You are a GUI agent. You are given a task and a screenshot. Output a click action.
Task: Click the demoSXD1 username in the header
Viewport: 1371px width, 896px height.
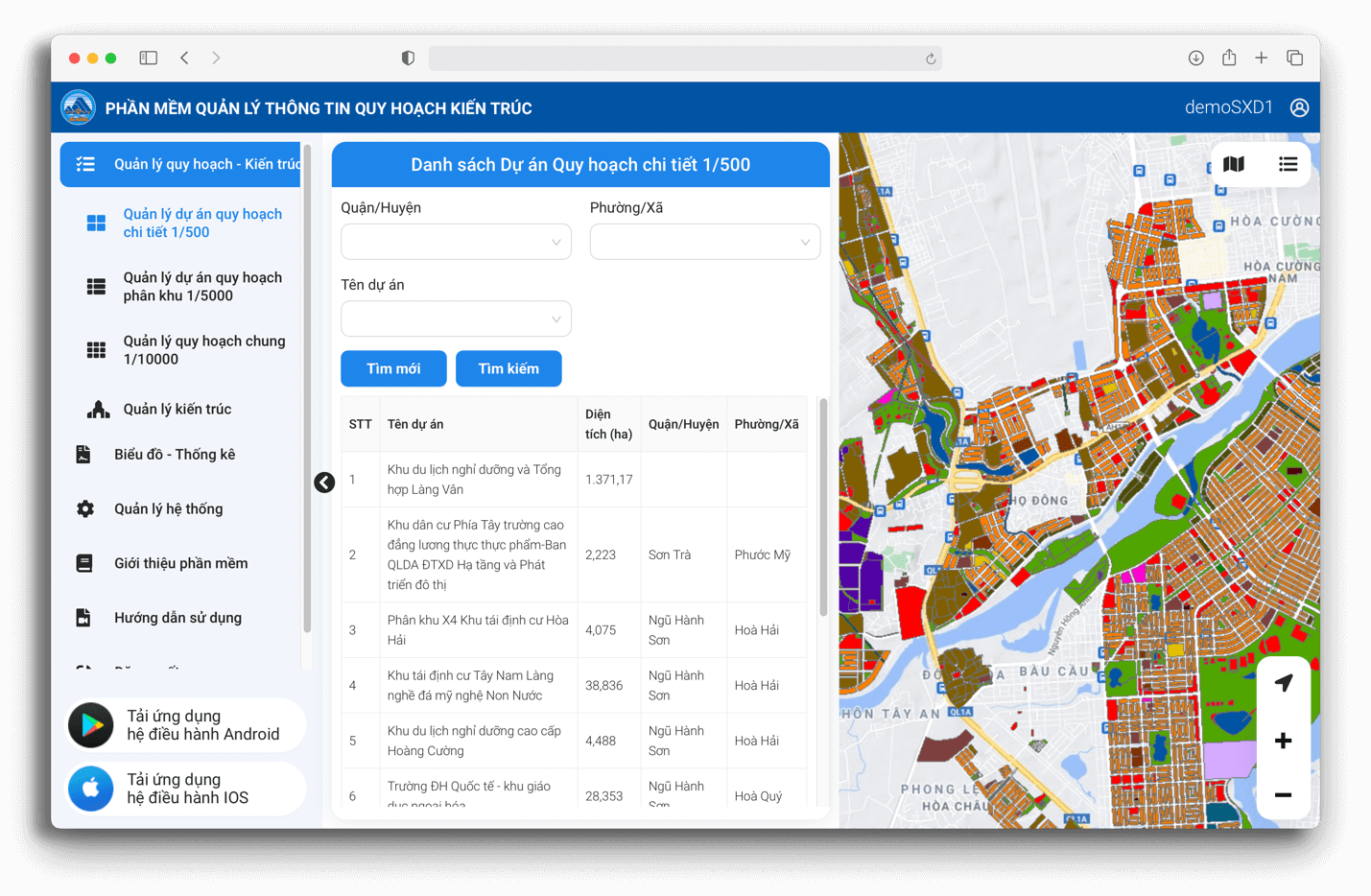click(1229, 107)
